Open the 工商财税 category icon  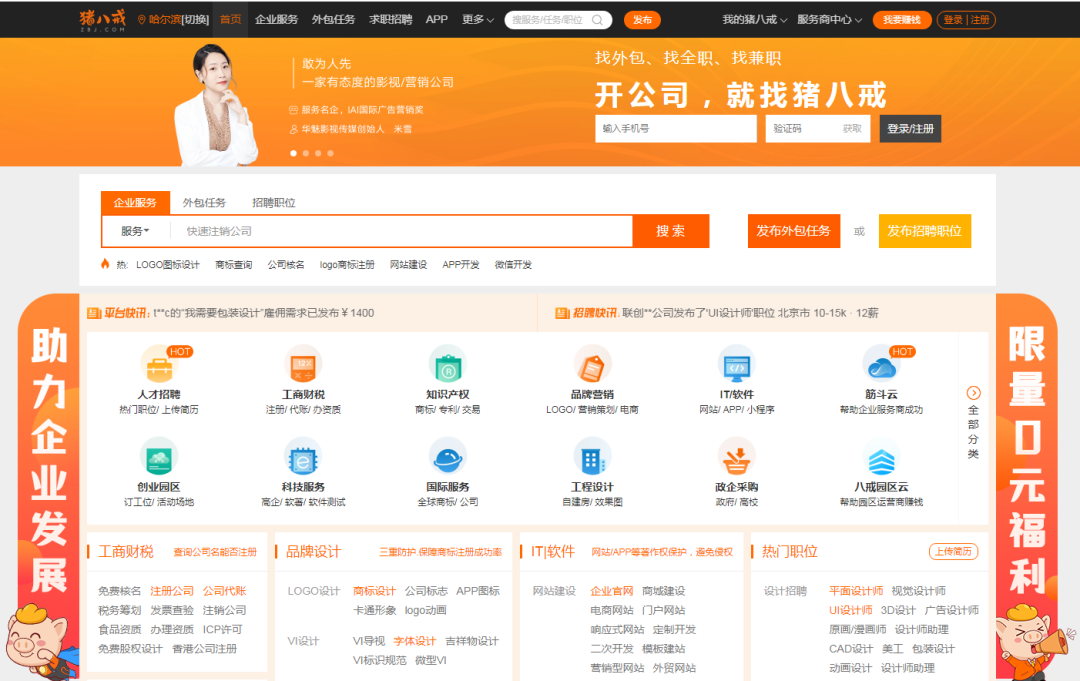click(x=303, y=364)
